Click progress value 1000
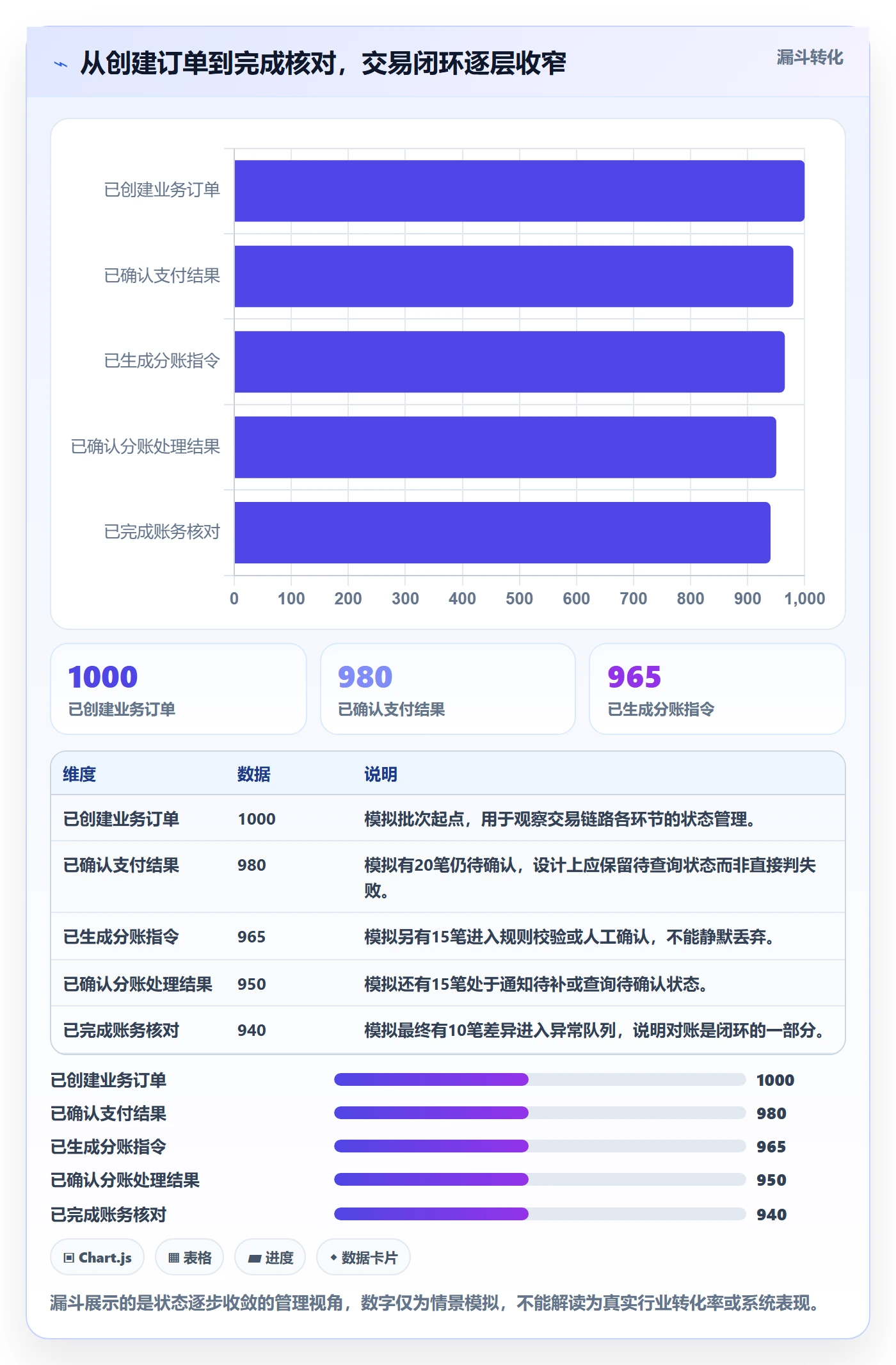The image size is (896, 1365). [x=775, y=1080]
